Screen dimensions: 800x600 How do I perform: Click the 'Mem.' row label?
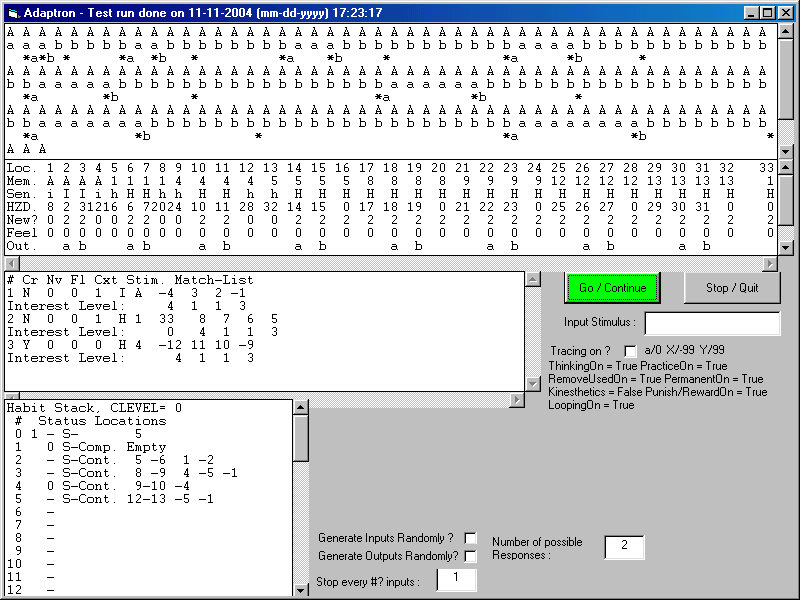pos(22,181)
